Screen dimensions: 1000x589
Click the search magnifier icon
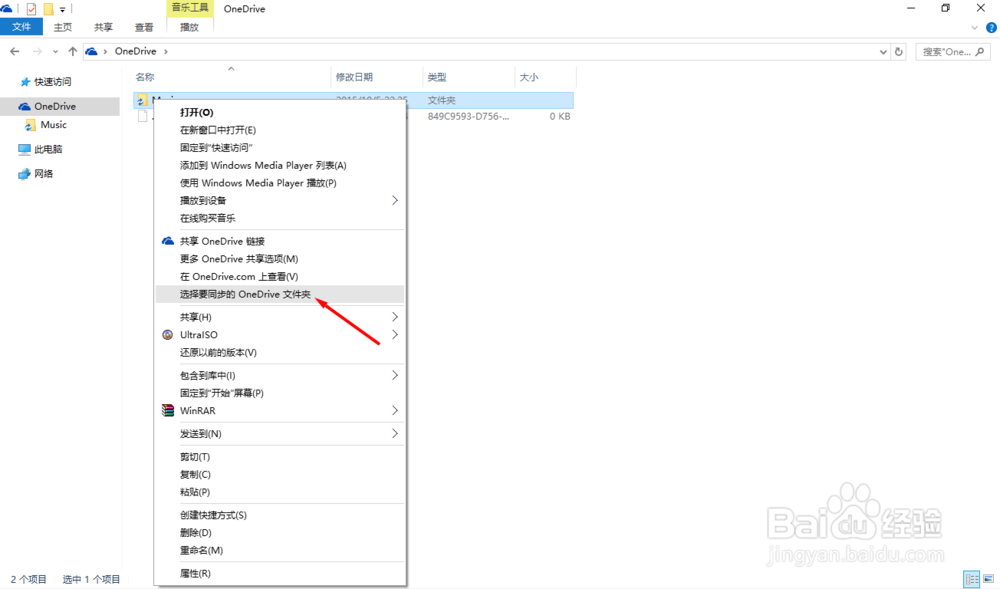(980, 52)
